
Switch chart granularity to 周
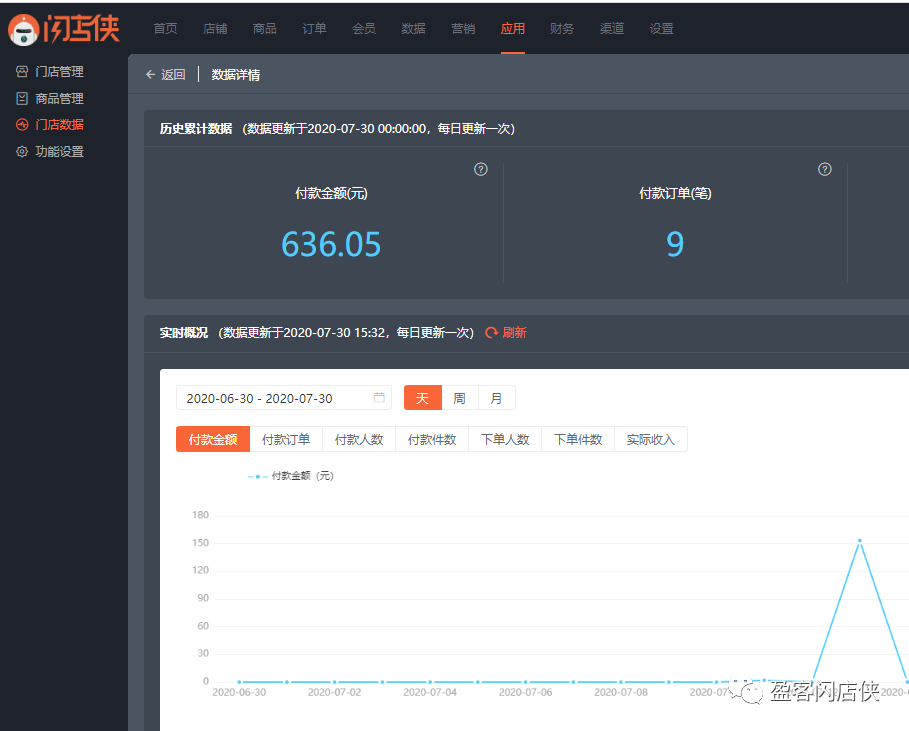(459, 398)
